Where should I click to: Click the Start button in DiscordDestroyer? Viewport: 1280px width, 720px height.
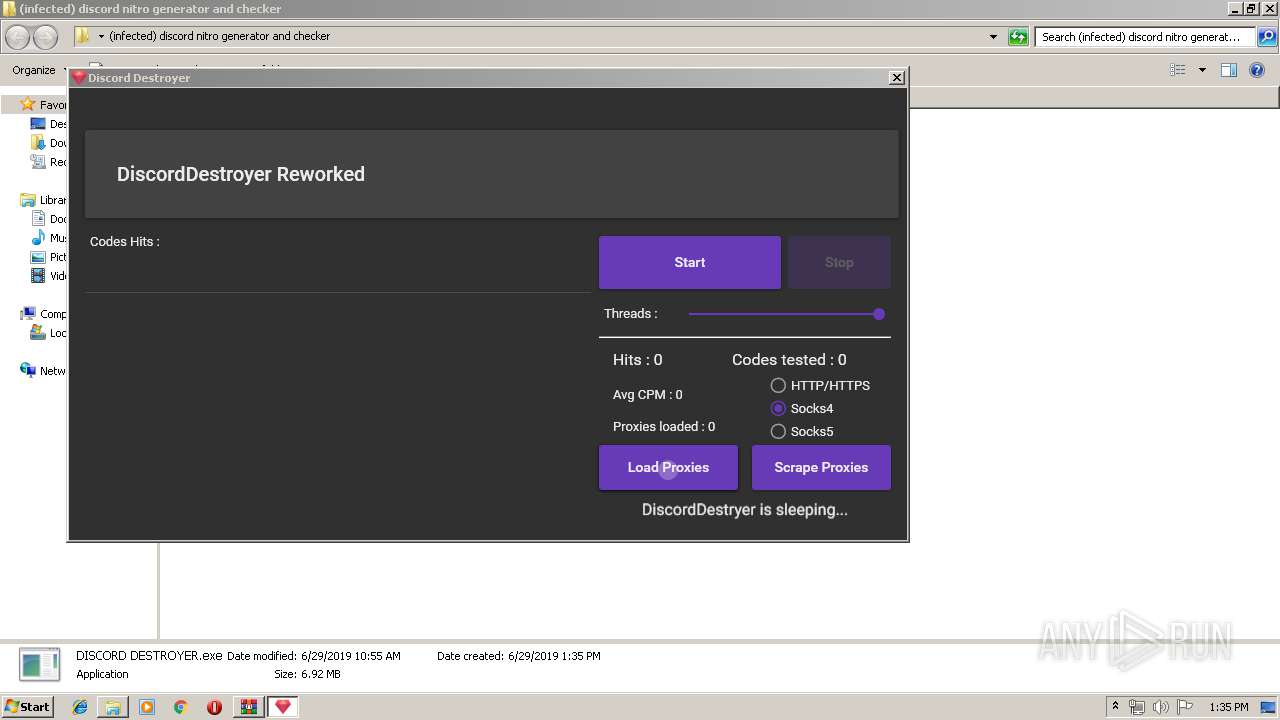tap(689, 262)
